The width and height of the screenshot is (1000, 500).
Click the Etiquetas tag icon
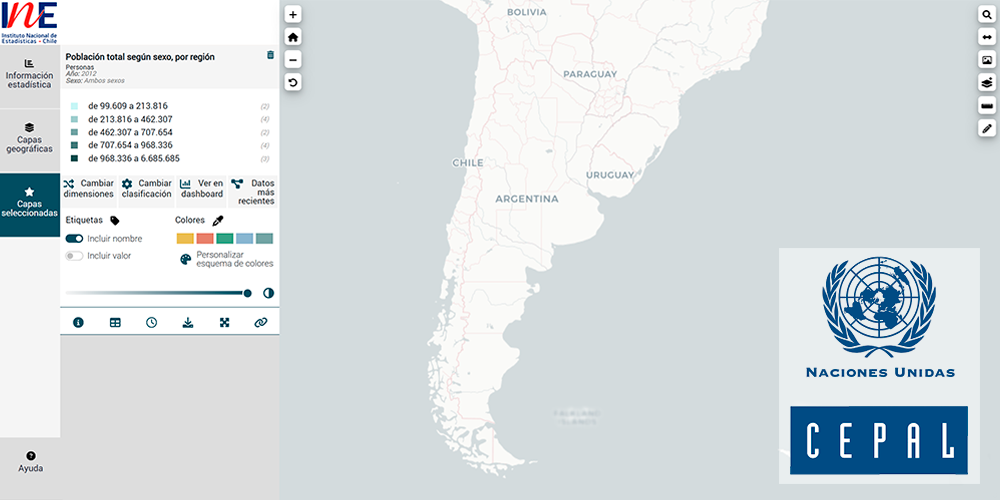(115, 221)
